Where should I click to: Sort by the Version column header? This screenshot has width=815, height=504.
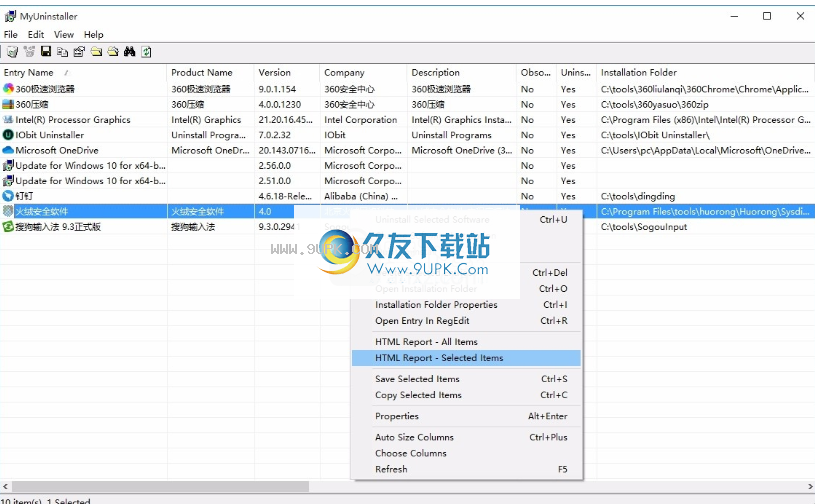(287, 73)
